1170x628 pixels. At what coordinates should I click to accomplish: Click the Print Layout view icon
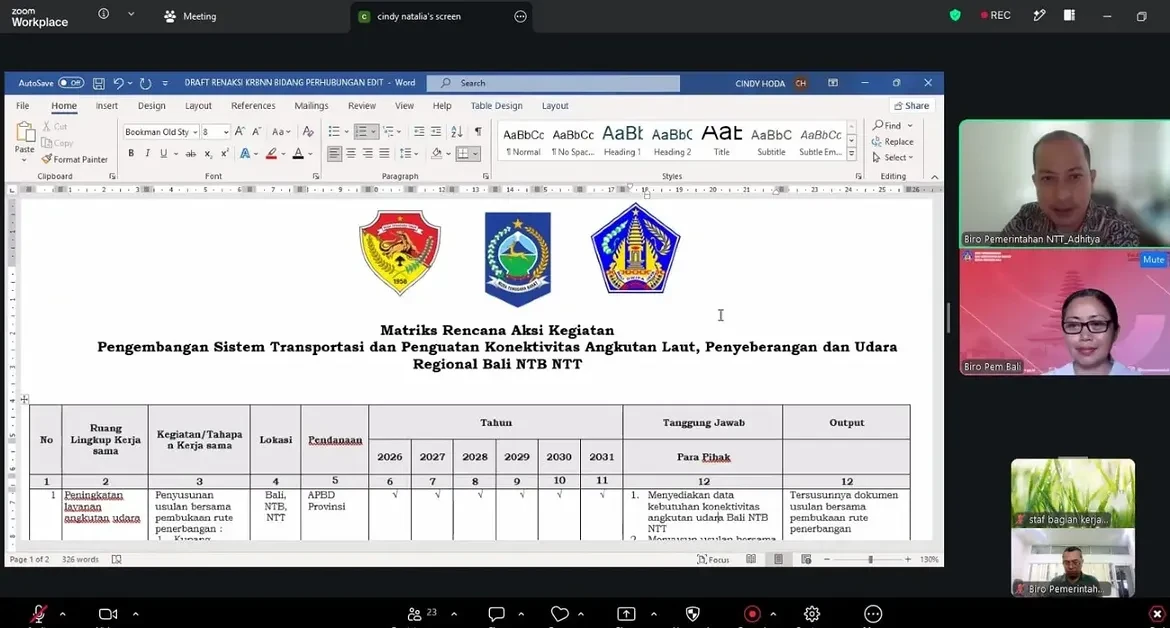click(x=778, y=559)
